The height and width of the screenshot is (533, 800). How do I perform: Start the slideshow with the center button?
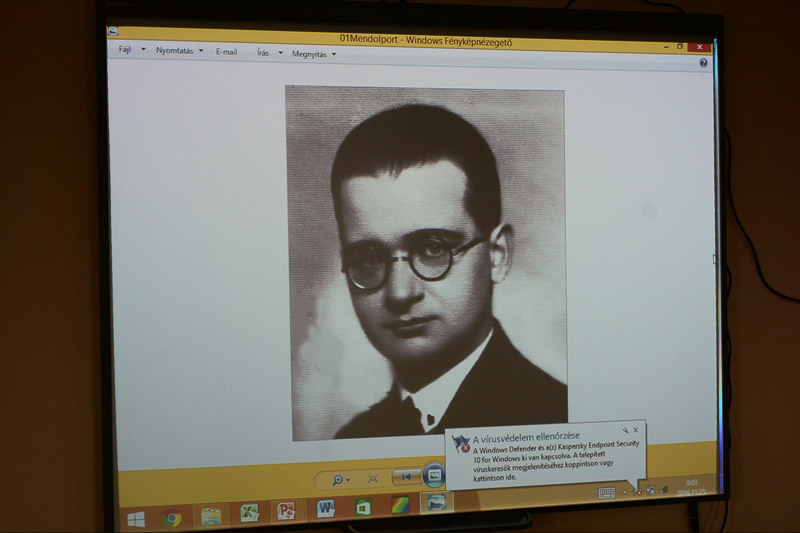[x=435, y=476]
